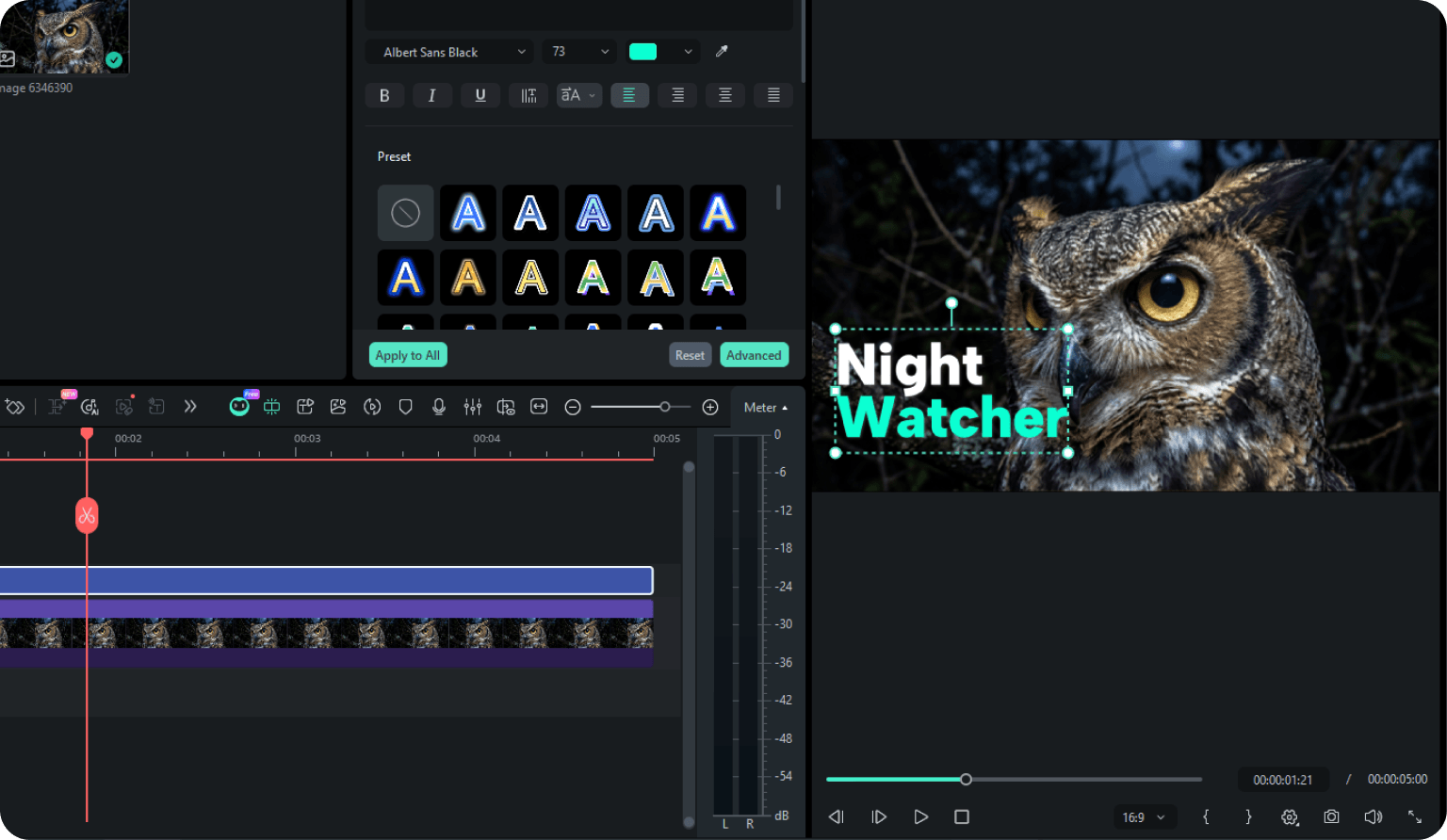Click the preview playback progress slider
Image resolution: width=1447 pixels, height=840 pixels.
(1014, 780)
